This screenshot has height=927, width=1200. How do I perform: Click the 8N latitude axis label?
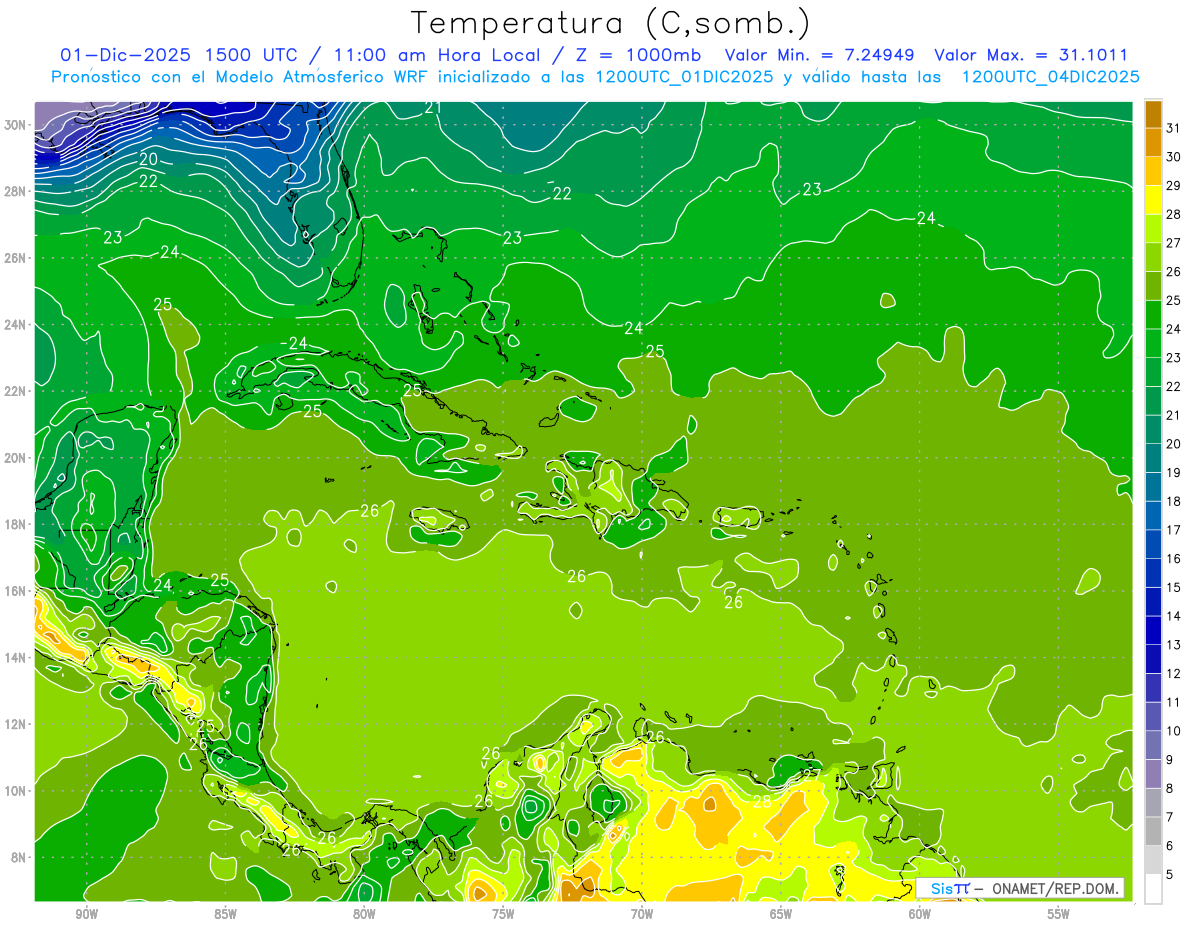[20, 857]
